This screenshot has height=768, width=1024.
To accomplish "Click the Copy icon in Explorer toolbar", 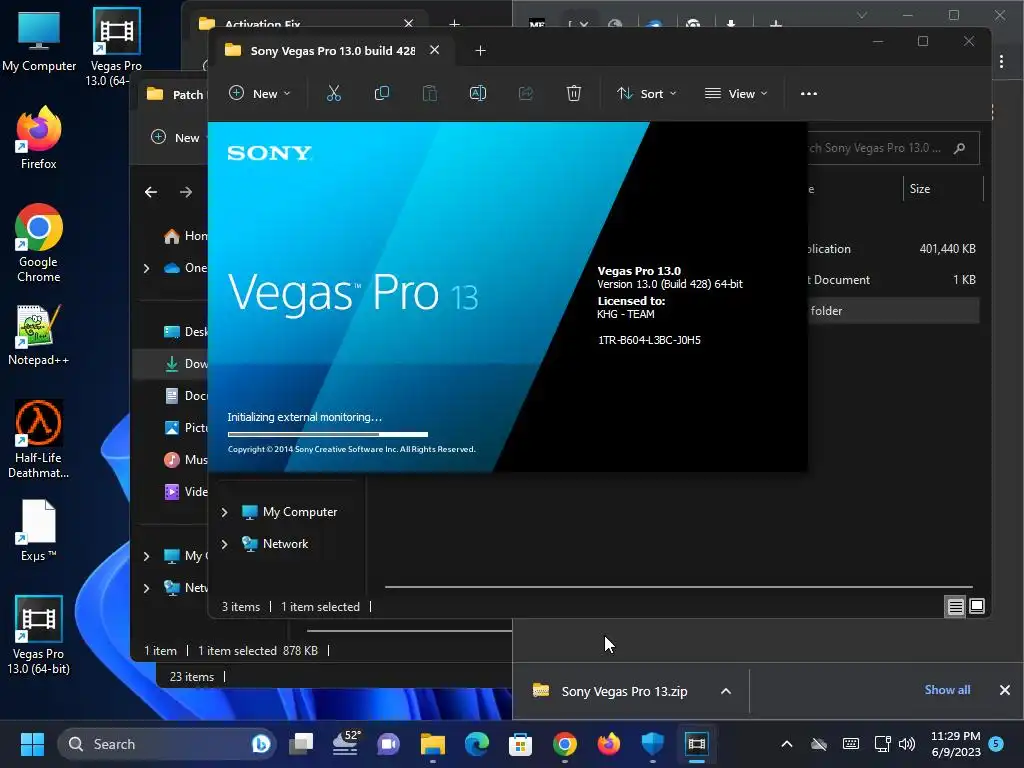I will pyautogui.click(x=381, y=93).
